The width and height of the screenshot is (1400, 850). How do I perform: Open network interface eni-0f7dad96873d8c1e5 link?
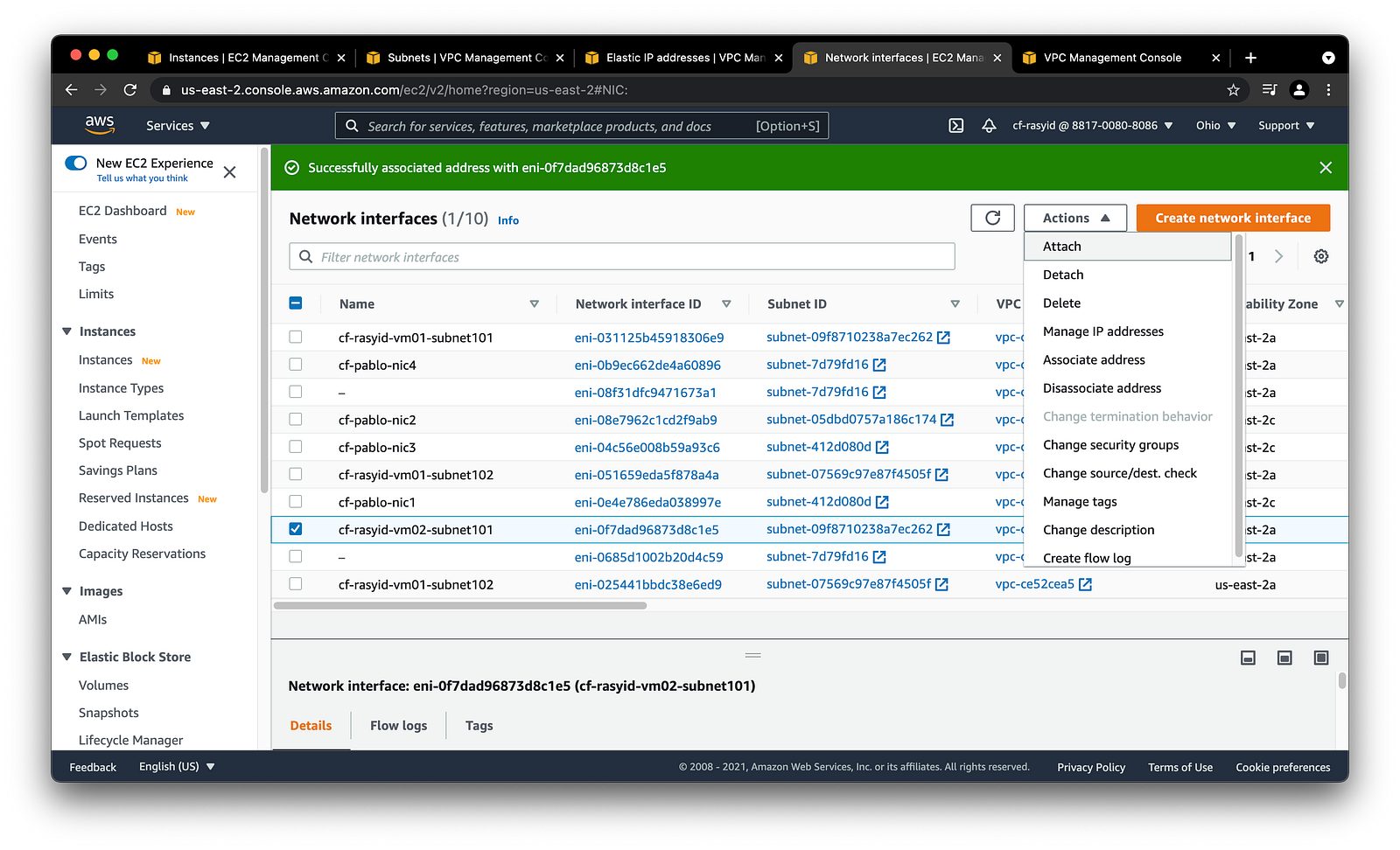[x=647, y=530]
